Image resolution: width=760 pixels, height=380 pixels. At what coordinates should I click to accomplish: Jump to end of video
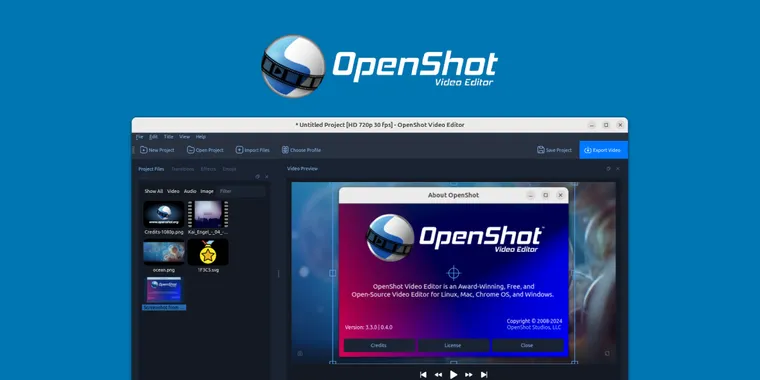pyautogui.click(x=484, y=375)
